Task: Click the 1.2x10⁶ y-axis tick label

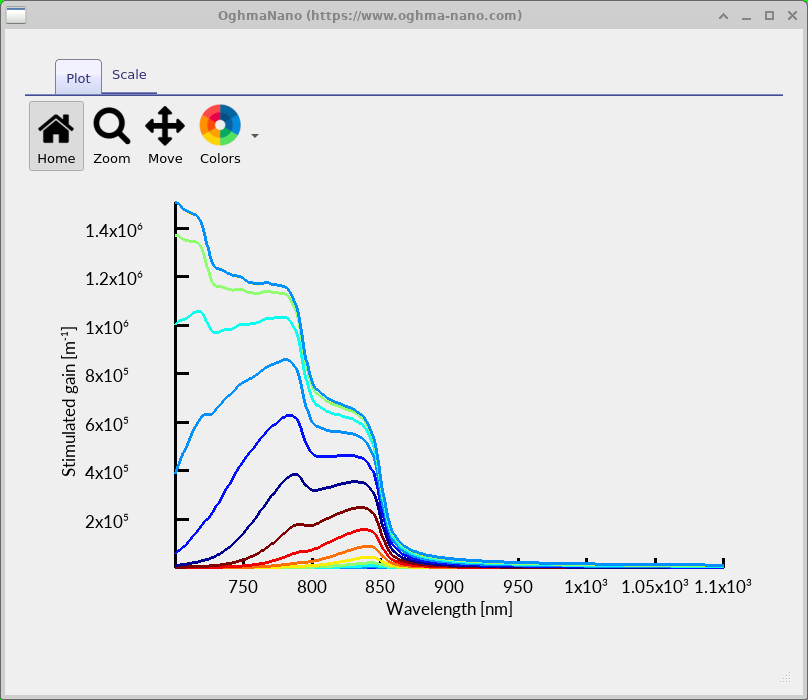Action: pyautogui.click(x=114, y=278)
